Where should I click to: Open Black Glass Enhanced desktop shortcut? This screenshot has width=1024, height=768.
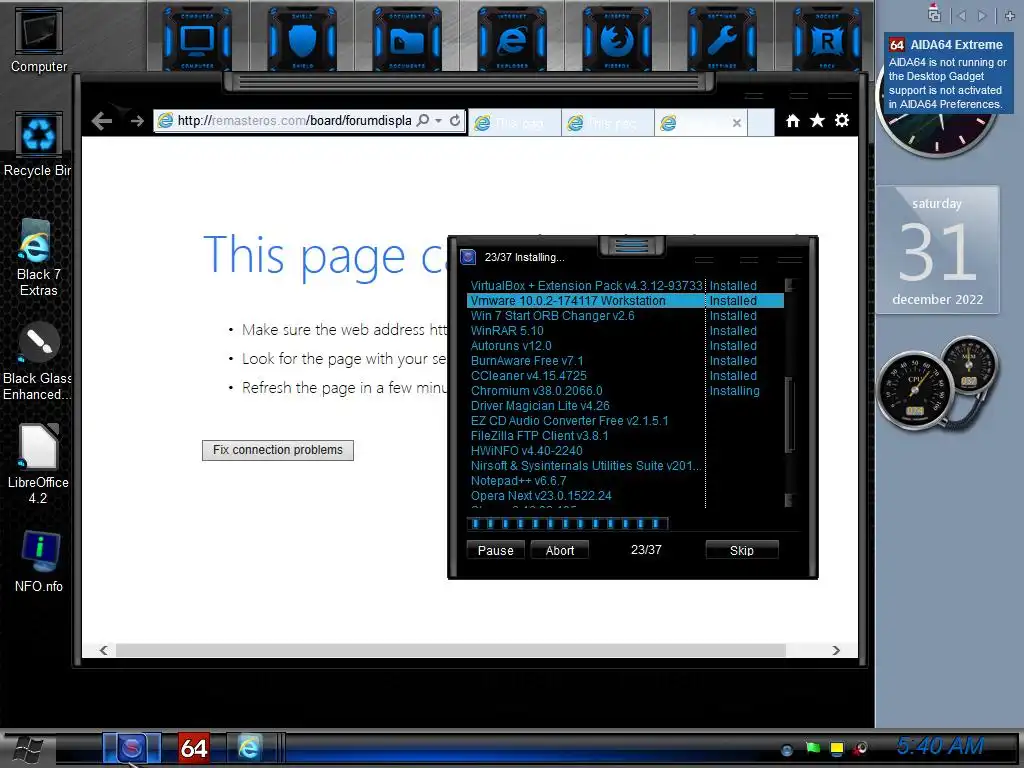tap(38, 362)
